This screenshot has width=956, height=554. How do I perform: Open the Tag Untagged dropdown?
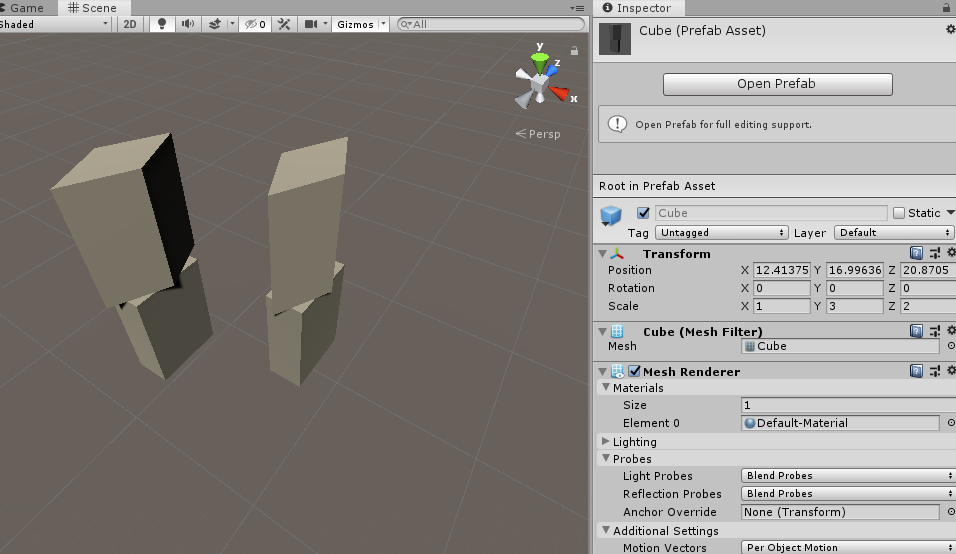click(x=721, y=233)
